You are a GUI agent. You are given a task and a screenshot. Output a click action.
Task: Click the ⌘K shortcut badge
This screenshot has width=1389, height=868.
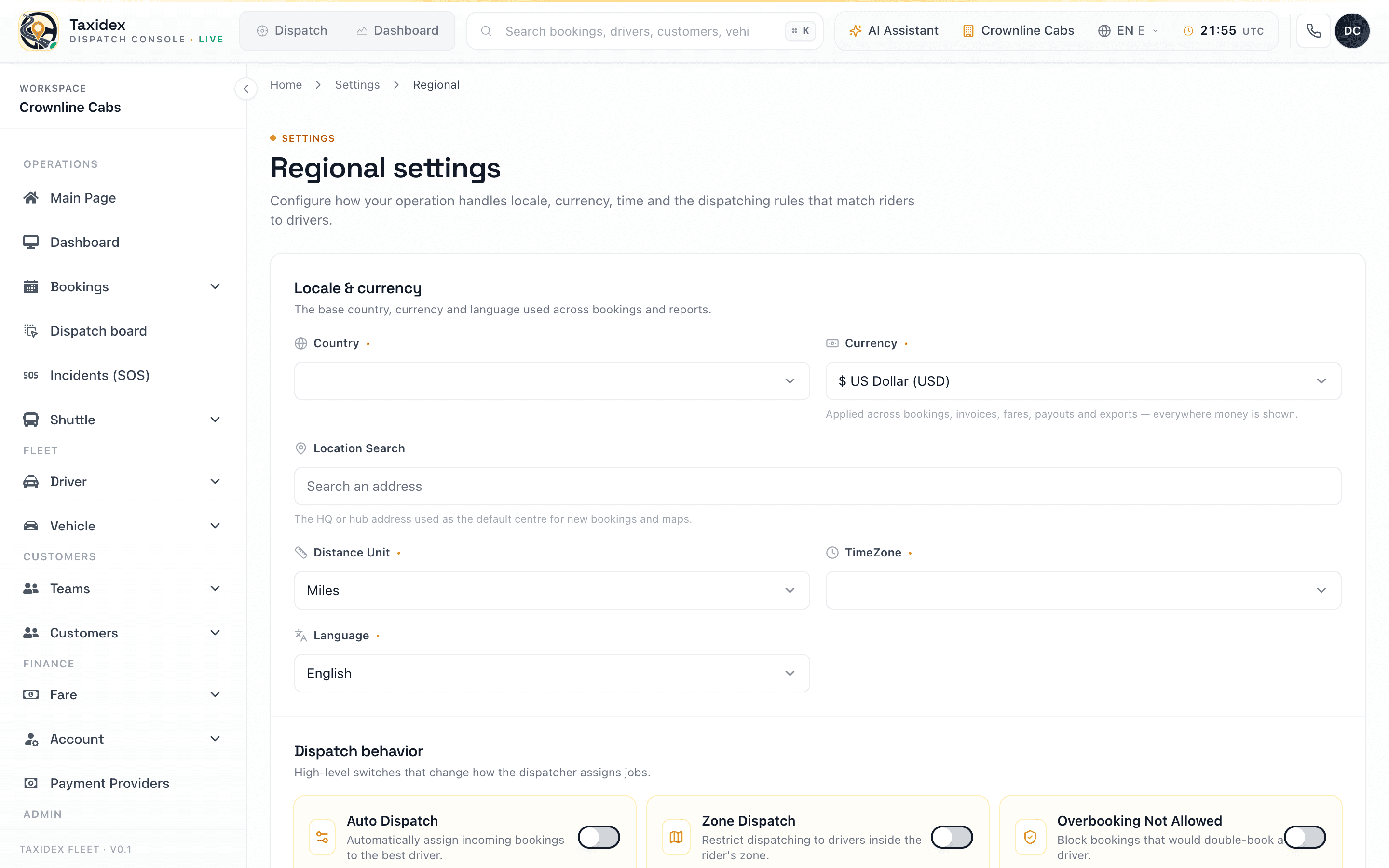click(800, 31)
